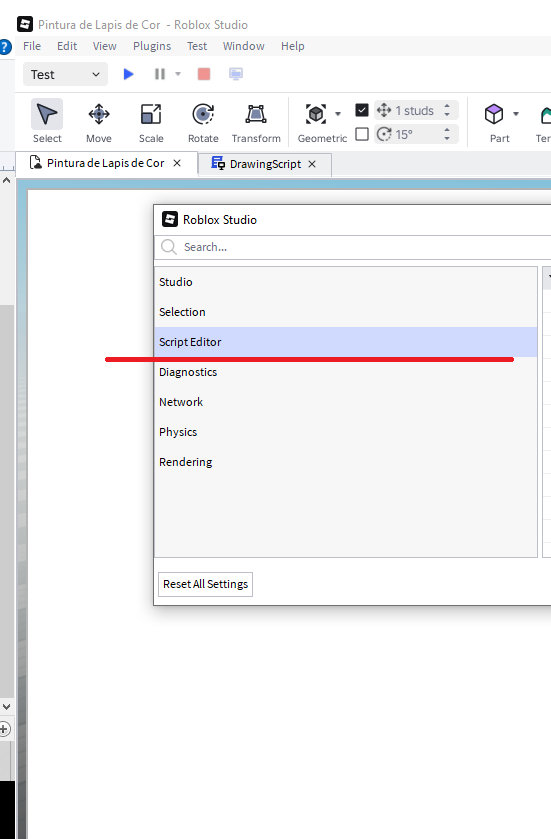Image resolution: width=551 pixels, height=839 pixels.
Task: Click the Geometric collision mode icon
Action: 316,114
